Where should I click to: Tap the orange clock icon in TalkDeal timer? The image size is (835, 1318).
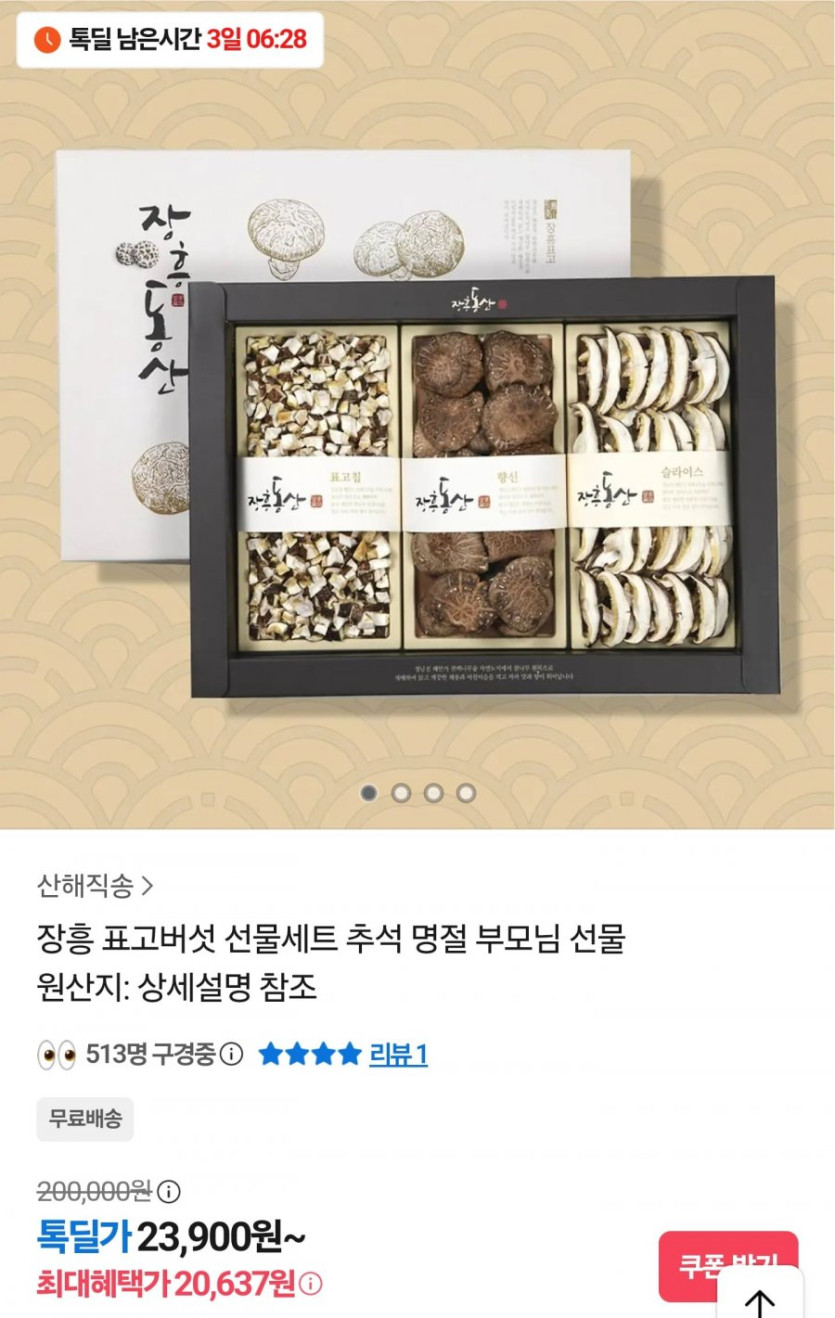(47, 40)
